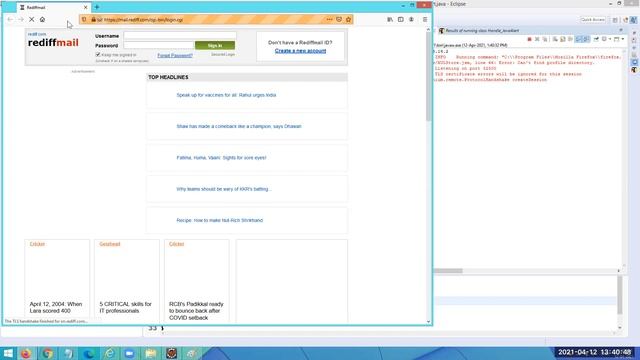
Task: Click the Firefox address bar URL
Action: (144, 20)
